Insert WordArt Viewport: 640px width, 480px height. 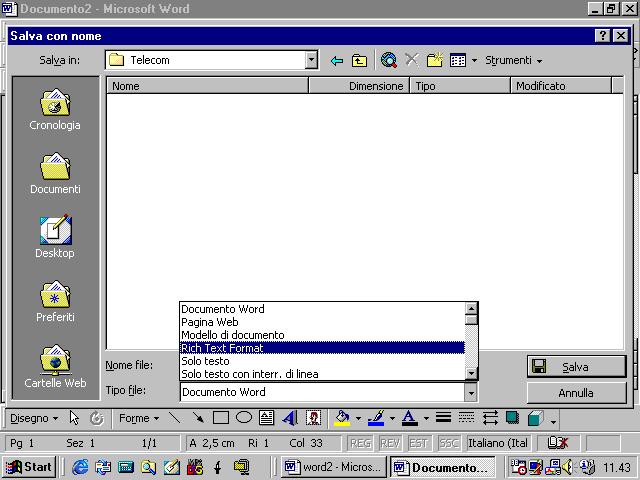tap(290, 418)
